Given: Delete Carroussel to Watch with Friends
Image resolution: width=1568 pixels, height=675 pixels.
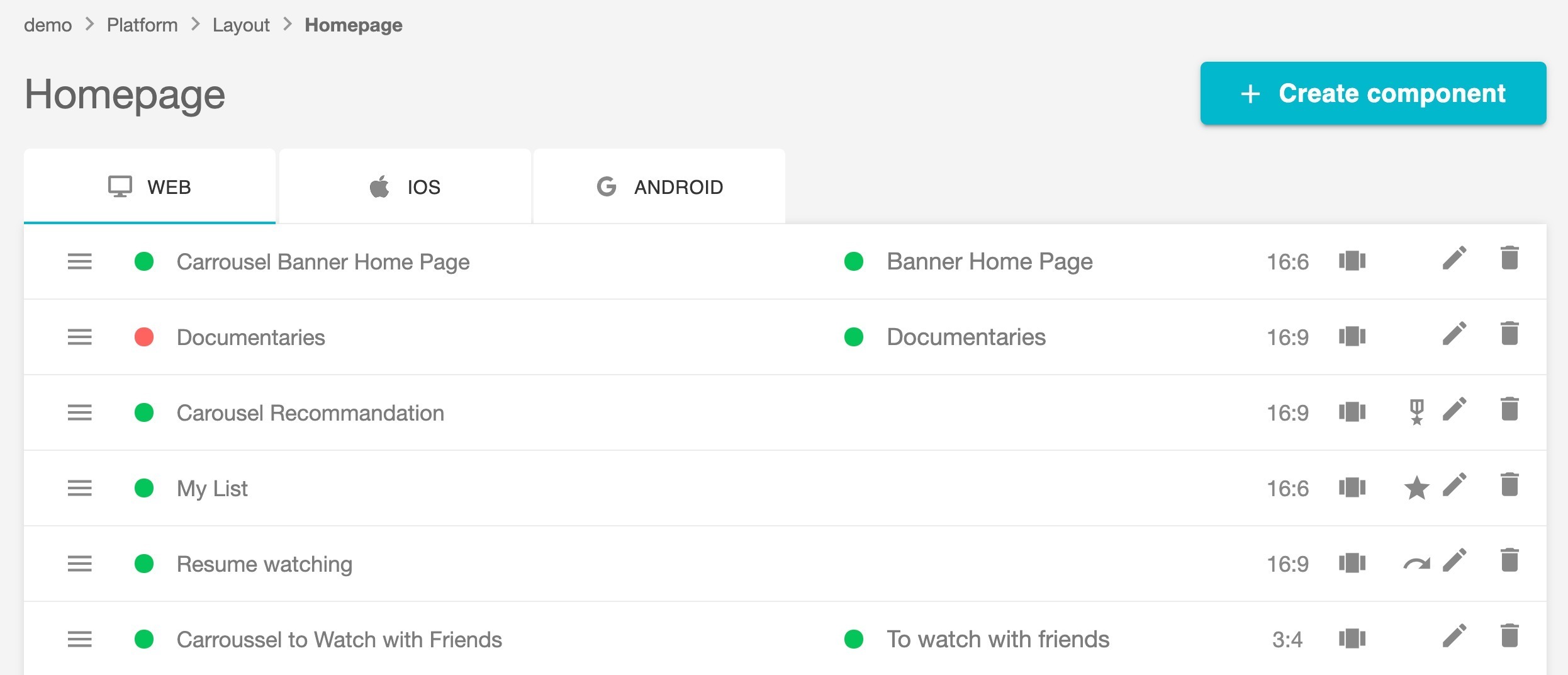Looking at the screenshot, I should [x=1509, y=635].
